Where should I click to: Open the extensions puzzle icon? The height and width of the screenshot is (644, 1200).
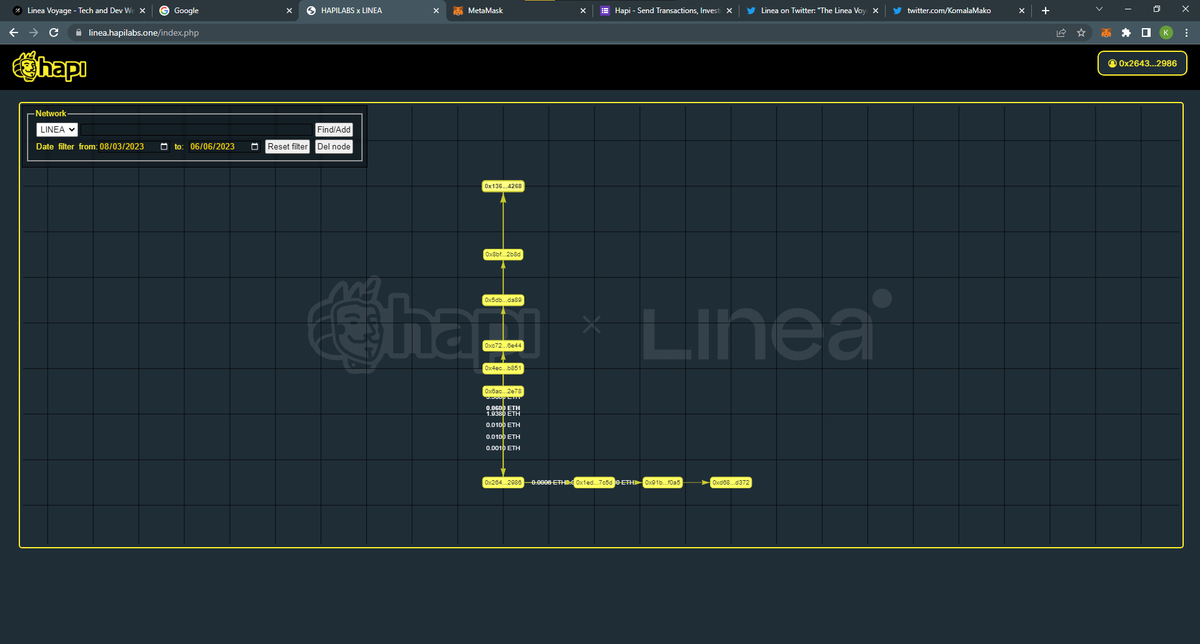(x=1127, y=32)
